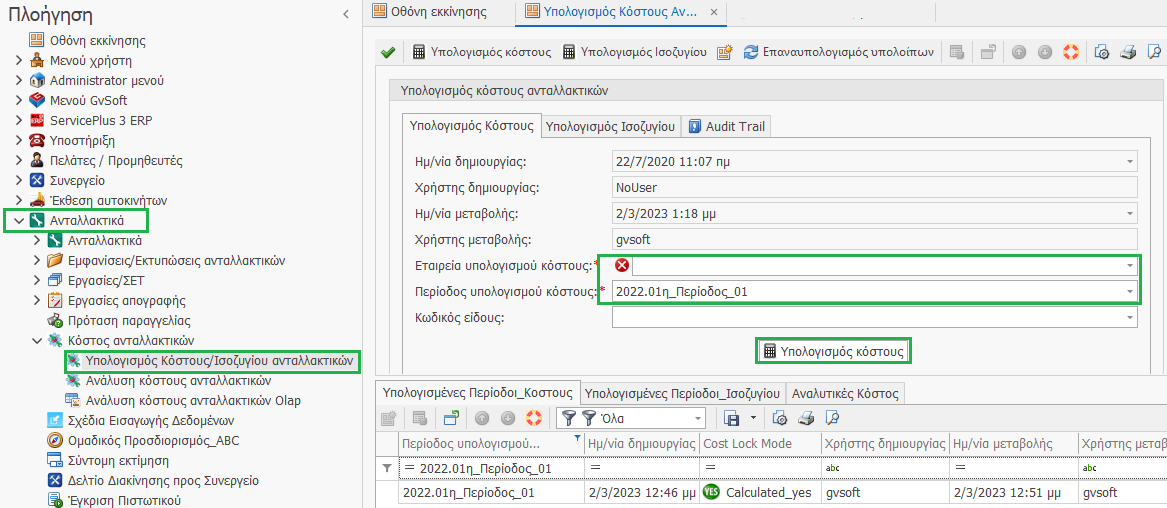1167x508 pixels.
Task: Click save layout floppy icon in grid toolbar
Action: (732, 418)
